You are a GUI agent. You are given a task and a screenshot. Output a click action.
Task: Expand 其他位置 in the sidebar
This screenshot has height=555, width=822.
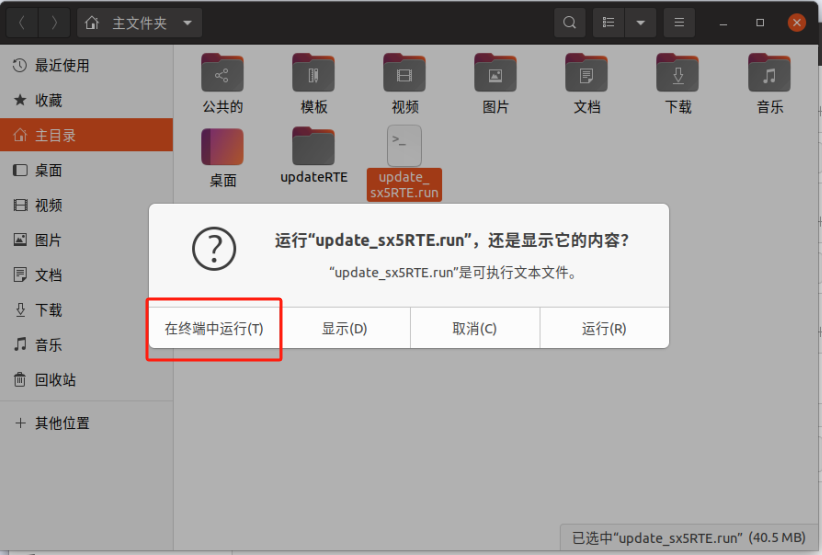(x=62, y=423)
